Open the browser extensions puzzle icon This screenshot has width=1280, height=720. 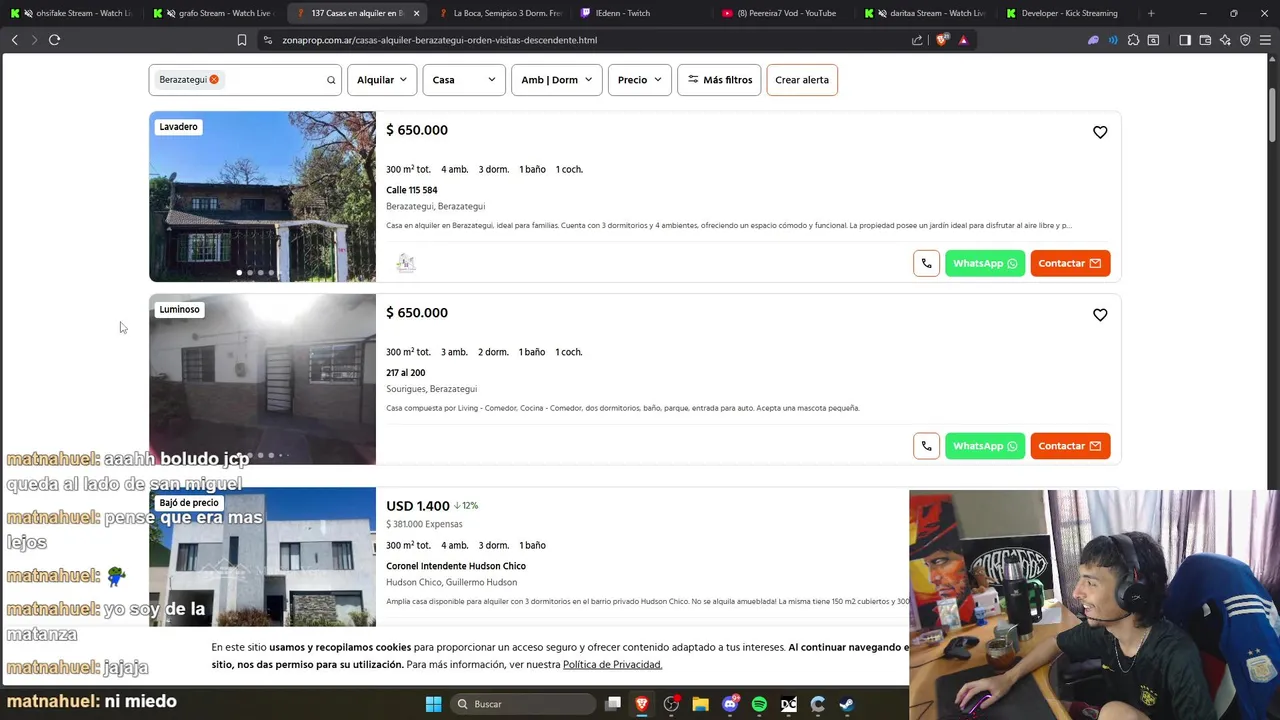pyautogui.click(x=1133, y=40)
